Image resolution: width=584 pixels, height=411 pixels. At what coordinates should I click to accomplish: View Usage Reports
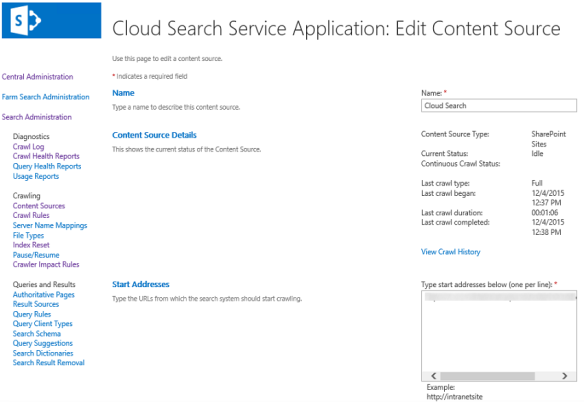coord(36,176)
